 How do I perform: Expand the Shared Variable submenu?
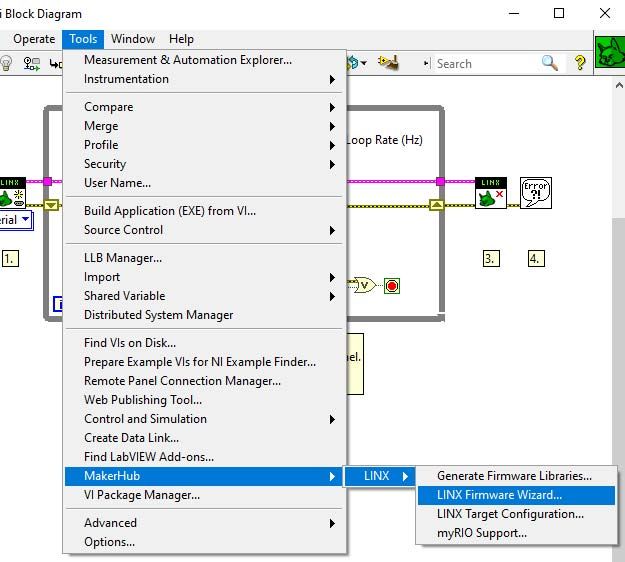[204, 296]
